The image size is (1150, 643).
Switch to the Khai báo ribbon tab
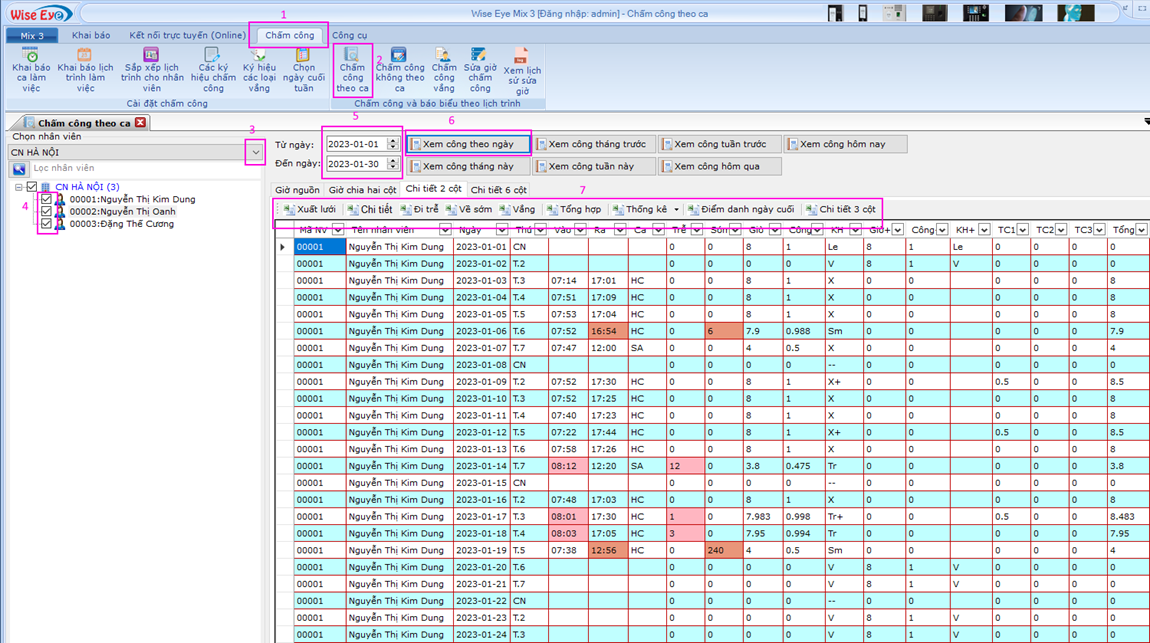click(91, 35)
